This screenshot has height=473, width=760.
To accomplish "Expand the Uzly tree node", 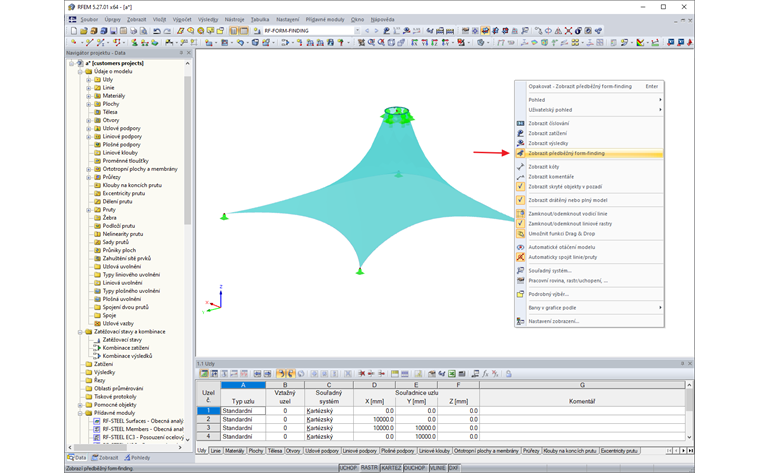I will pyautogui.click(x=89, y=79).
